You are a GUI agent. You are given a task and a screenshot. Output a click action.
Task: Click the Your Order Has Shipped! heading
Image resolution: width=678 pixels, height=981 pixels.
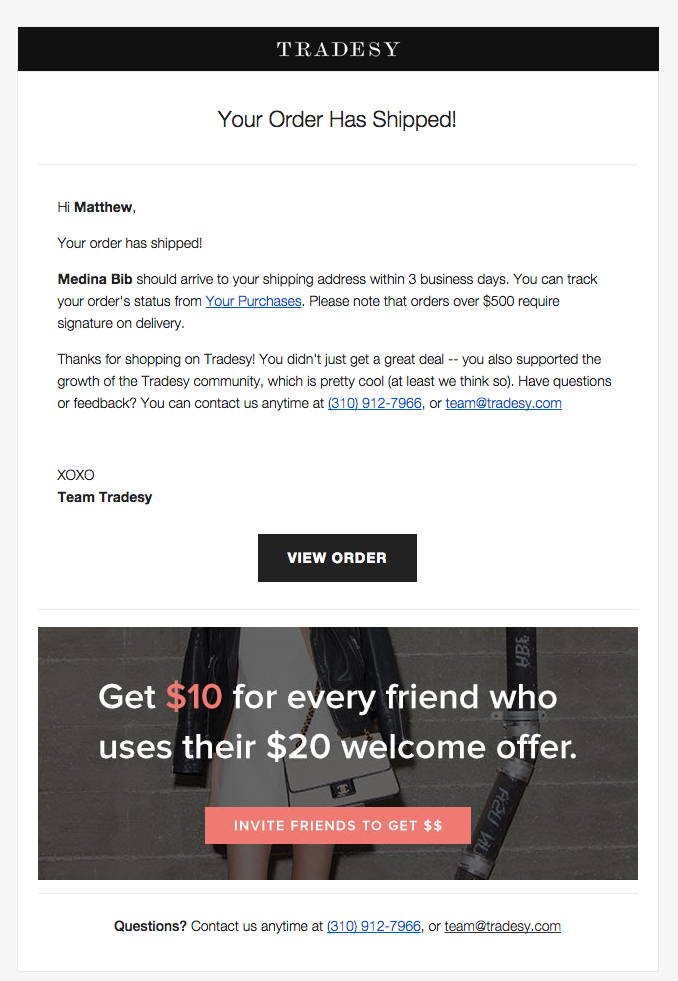point(337,119)
